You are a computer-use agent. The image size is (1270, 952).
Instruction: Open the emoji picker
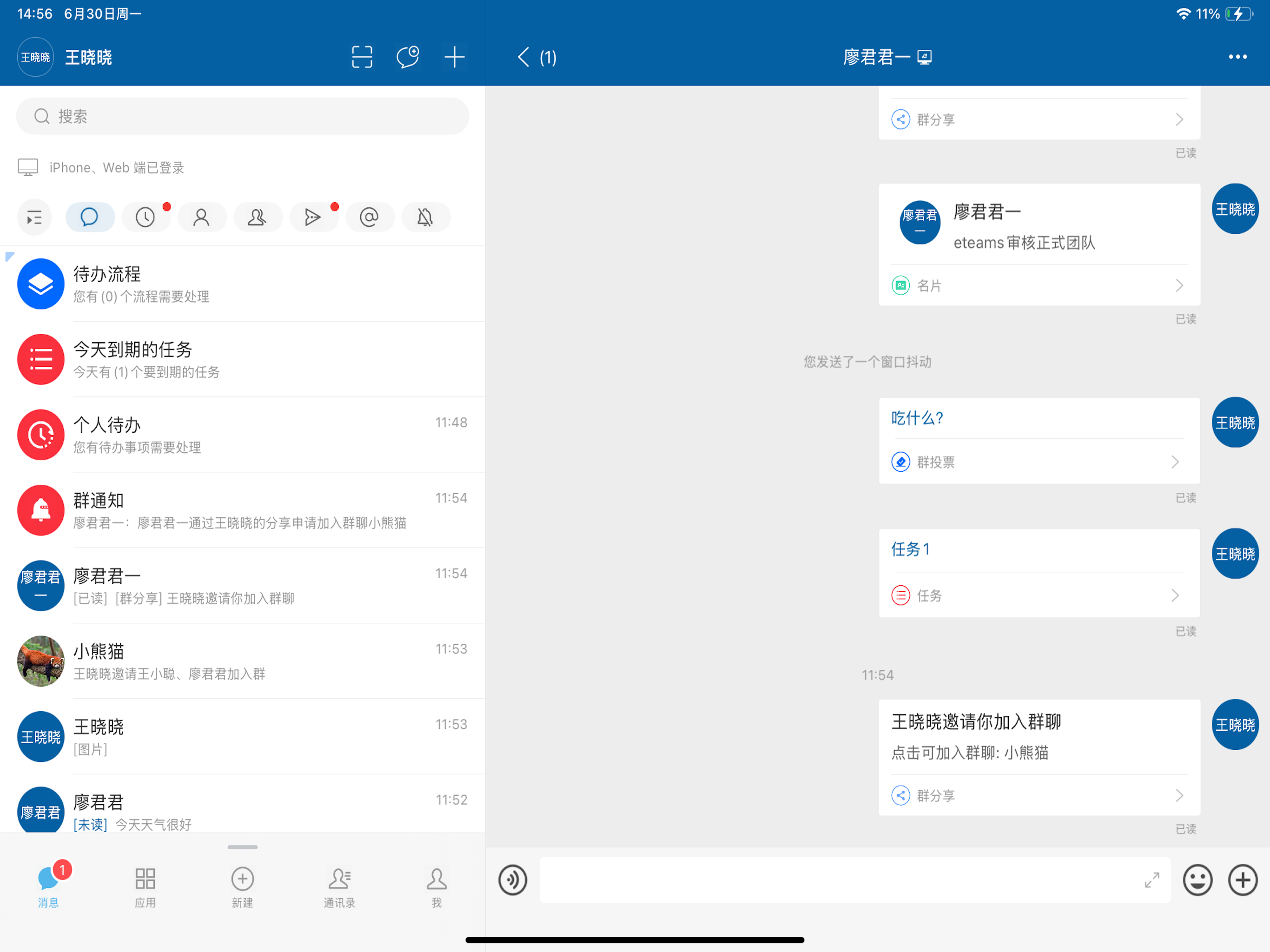tap(1197, 879)
